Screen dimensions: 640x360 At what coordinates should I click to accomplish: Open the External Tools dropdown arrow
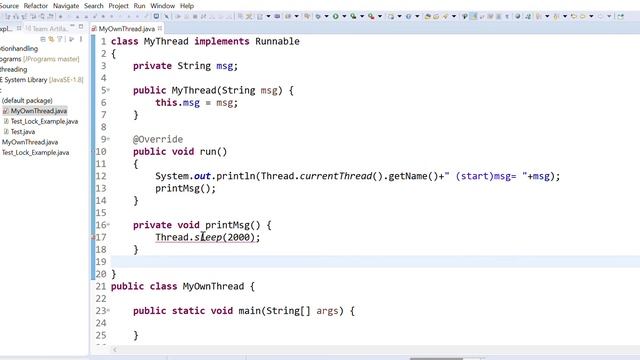380,16
